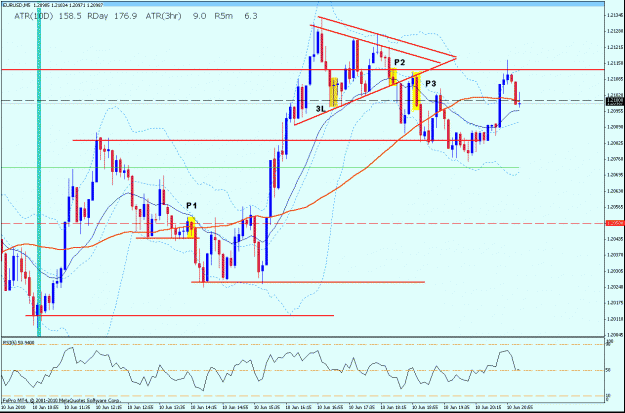This screenshot has width=625, height=413.
Task: Click the 1.20955 price axis label
Action: coord(613,111)
